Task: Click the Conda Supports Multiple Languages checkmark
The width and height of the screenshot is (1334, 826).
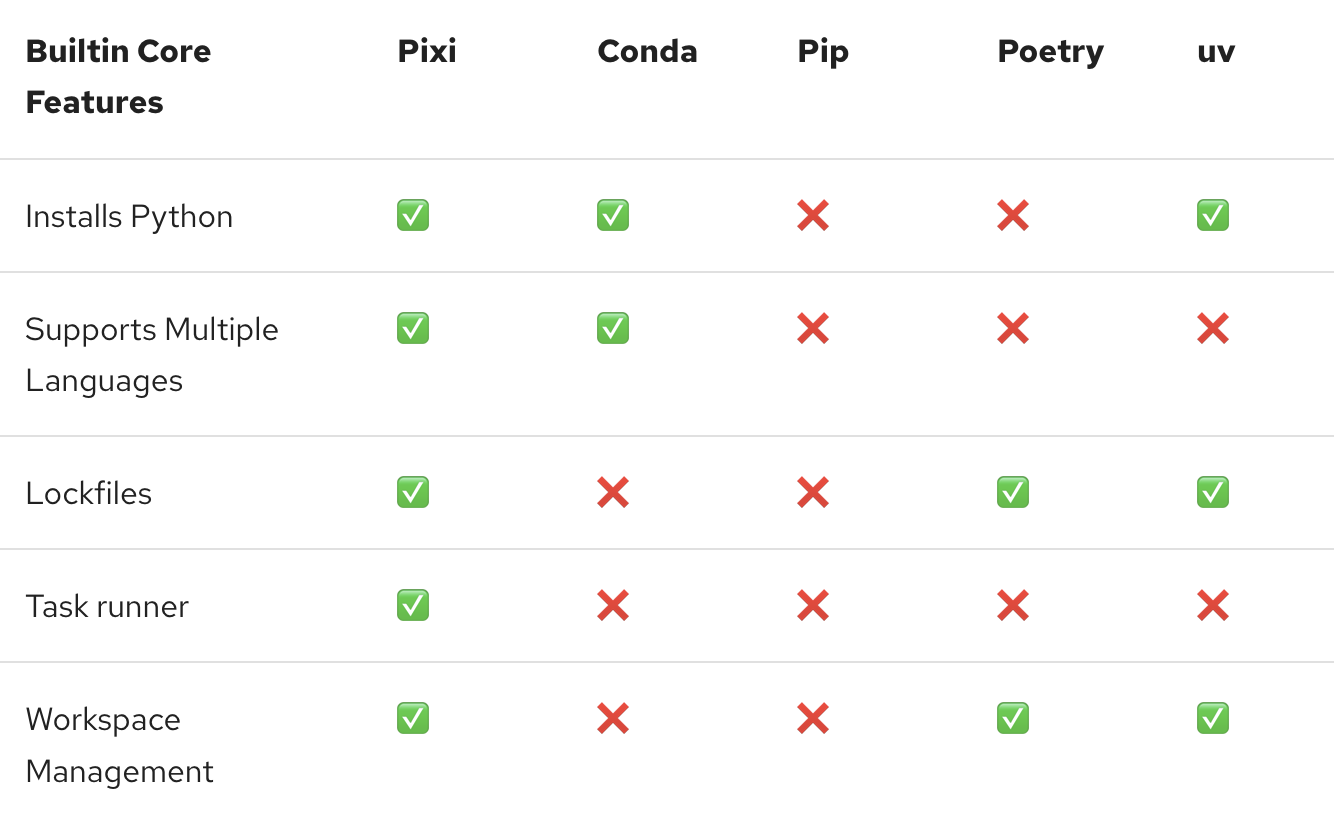Action: (613, 328)
